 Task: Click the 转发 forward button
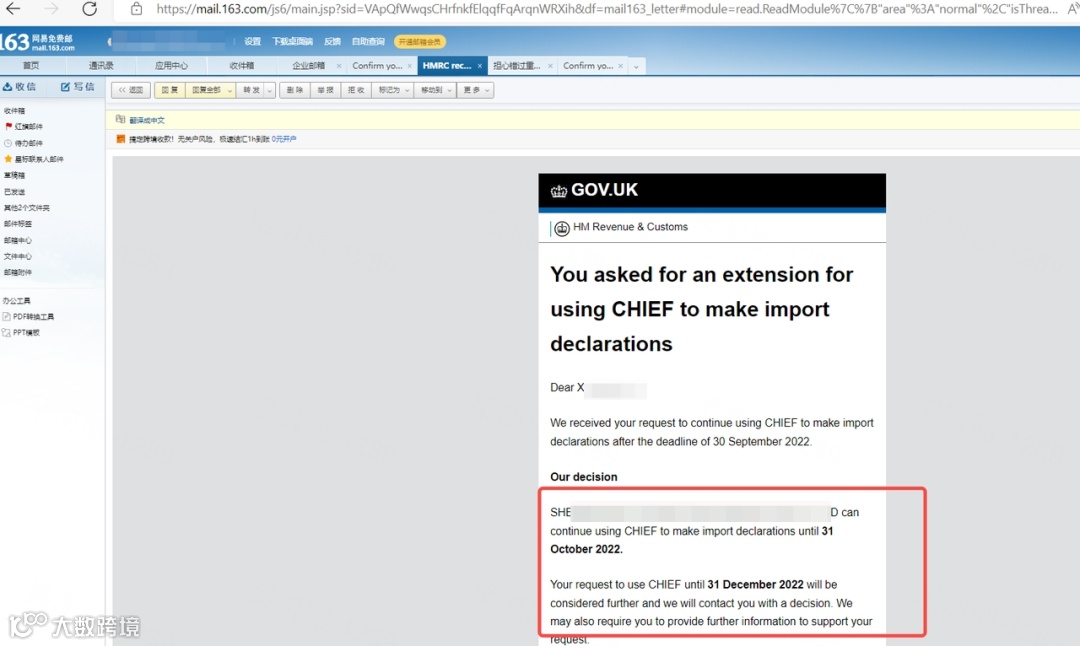(x=251, y=90)
